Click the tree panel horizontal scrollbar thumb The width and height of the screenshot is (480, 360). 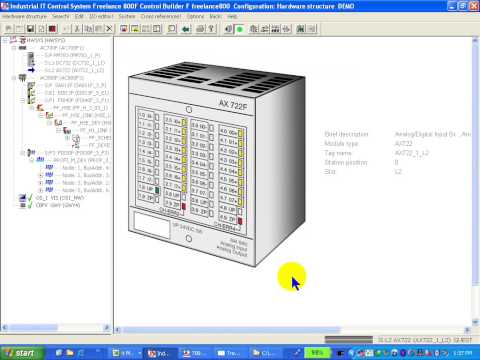[x=33, y=328]
